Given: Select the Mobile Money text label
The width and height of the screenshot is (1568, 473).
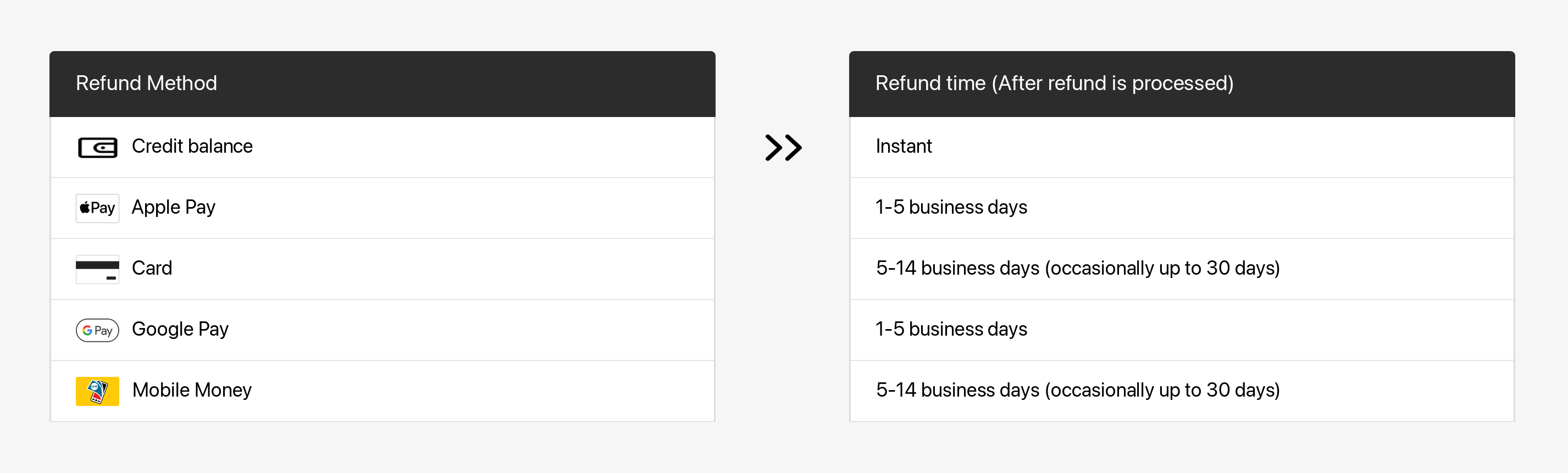Looking at the screenshot, I should (x=192, y=389).
